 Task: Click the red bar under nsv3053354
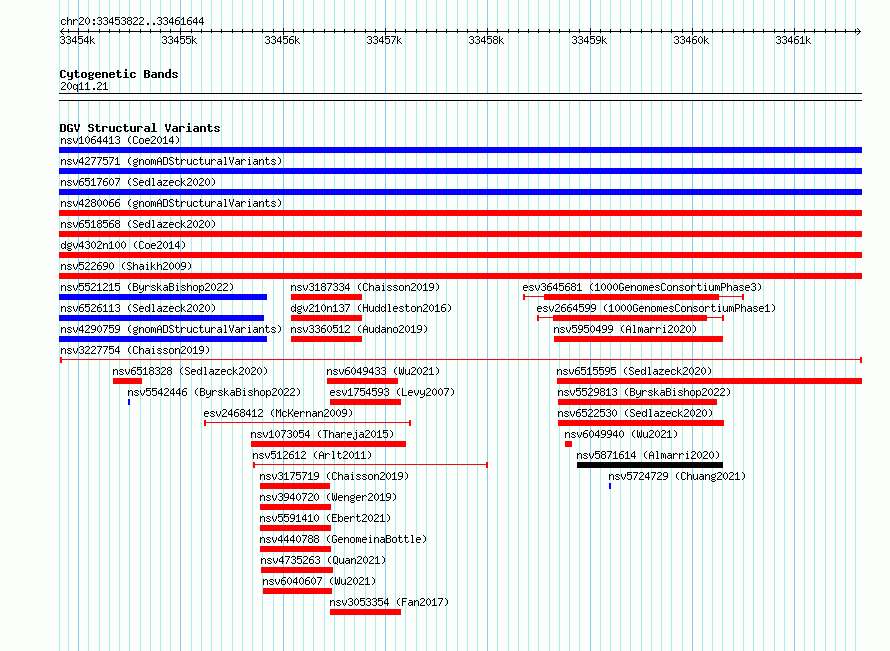pyautogui.click(x=366, y=612)
